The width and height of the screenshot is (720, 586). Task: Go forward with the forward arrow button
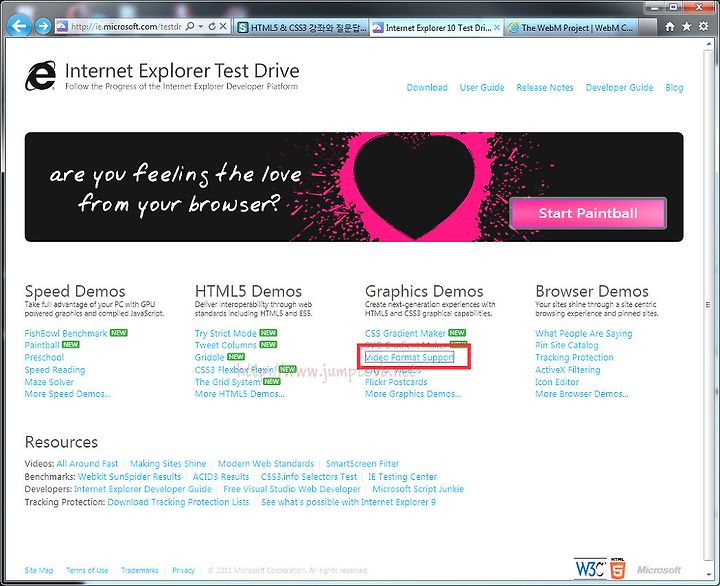(43, 26)
